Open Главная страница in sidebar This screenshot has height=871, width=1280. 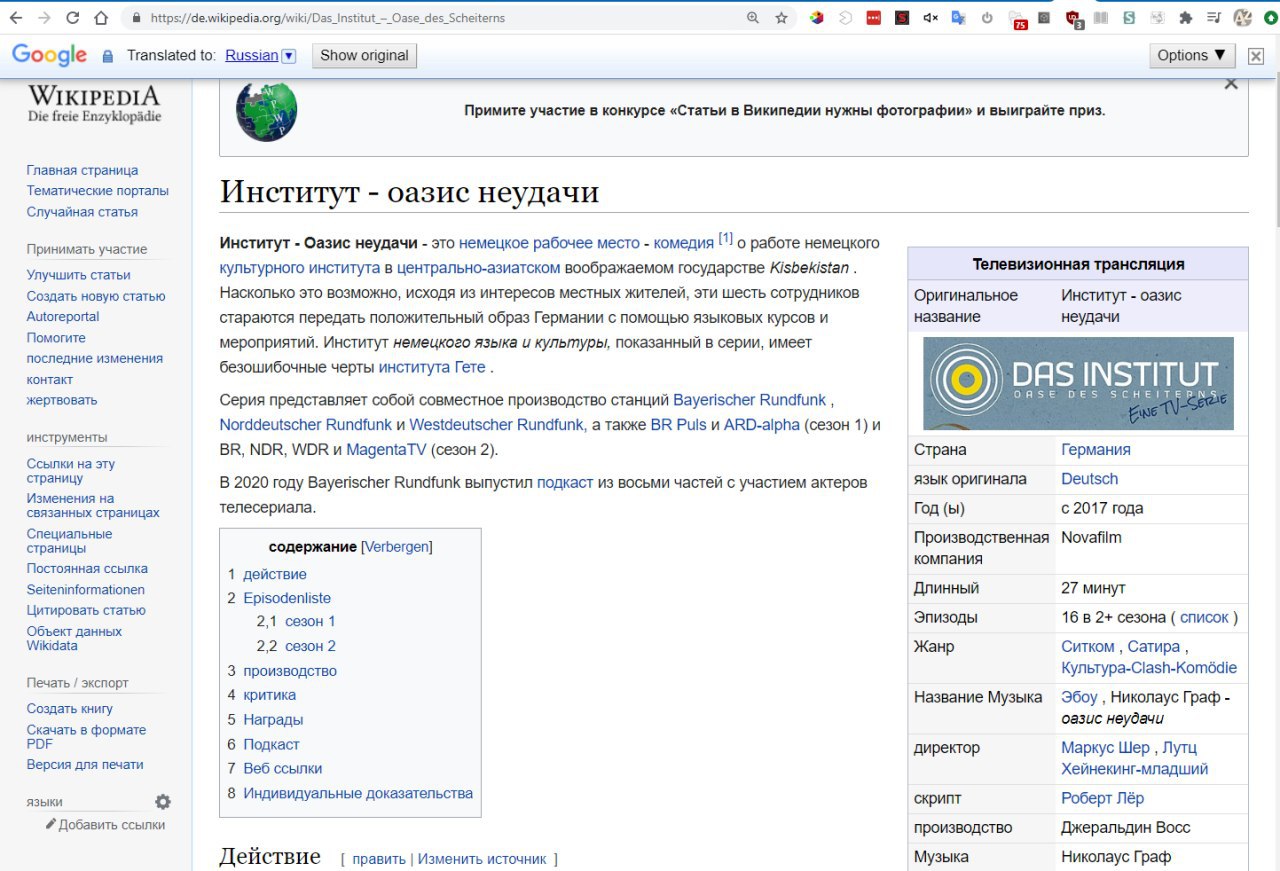pyautogui.click(x=82, y=171)
